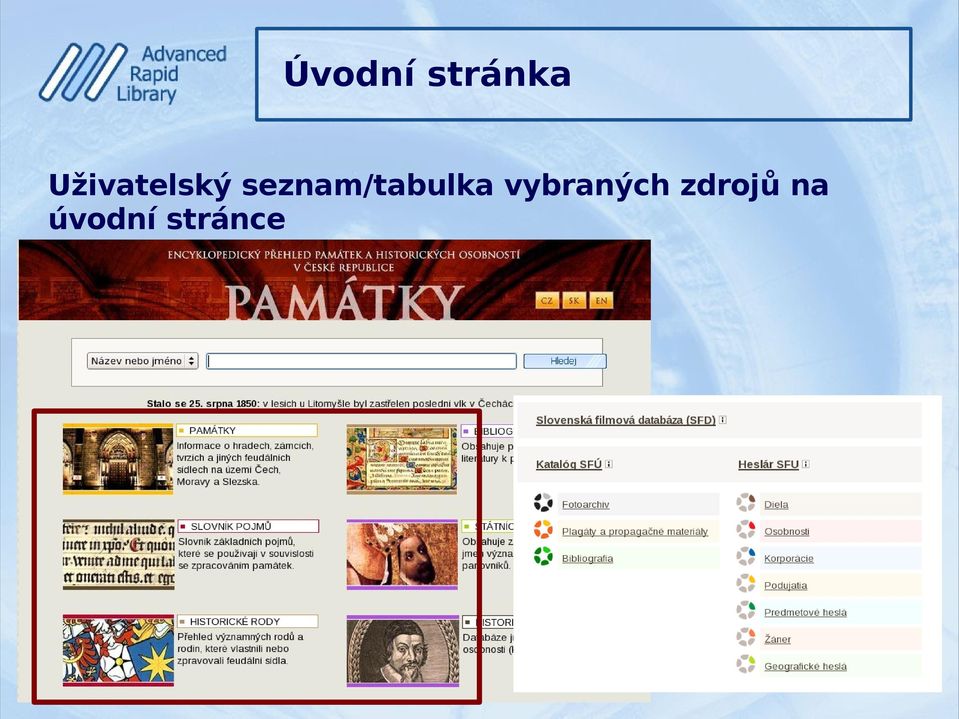Screen dimensions: 959x719
Task: Click the orange circle icon beside Plagáty
Action: point(543,529)
